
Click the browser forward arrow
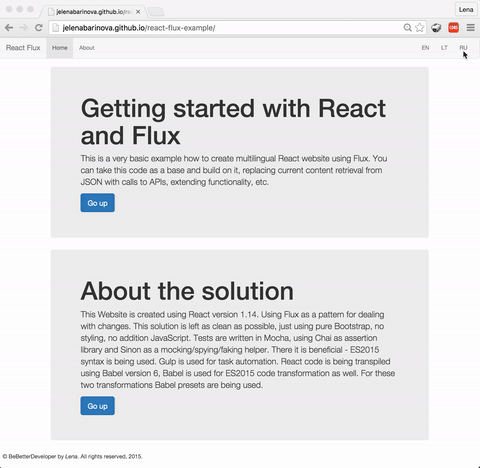(24, 28)
